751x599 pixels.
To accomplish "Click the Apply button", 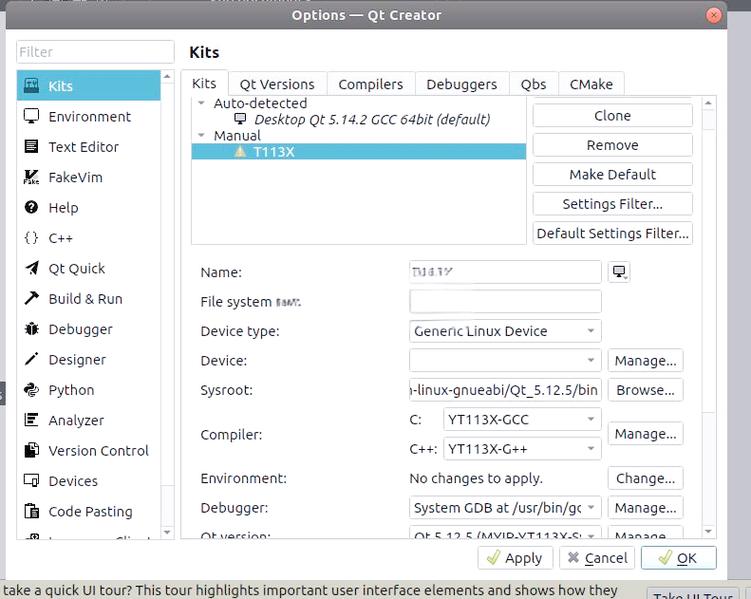I will [x=515, y=558].
